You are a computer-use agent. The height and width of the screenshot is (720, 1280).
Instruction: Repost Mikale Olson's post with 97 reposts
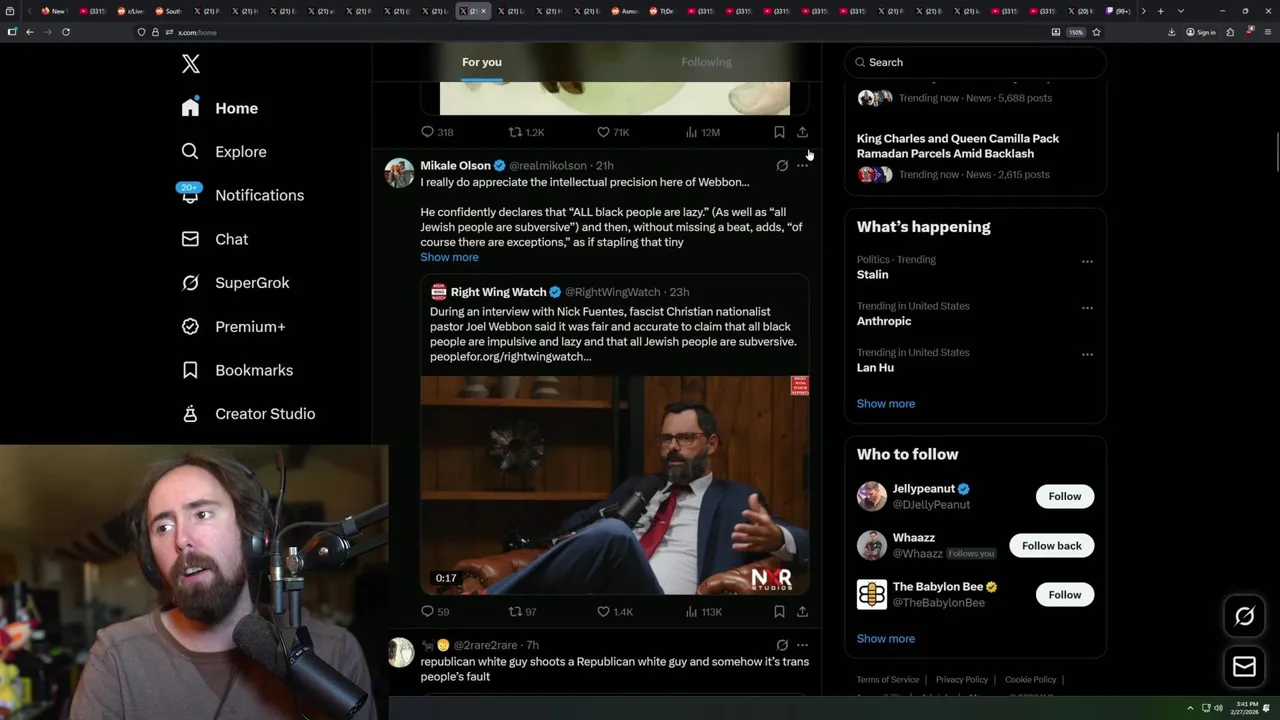(523, 612)
